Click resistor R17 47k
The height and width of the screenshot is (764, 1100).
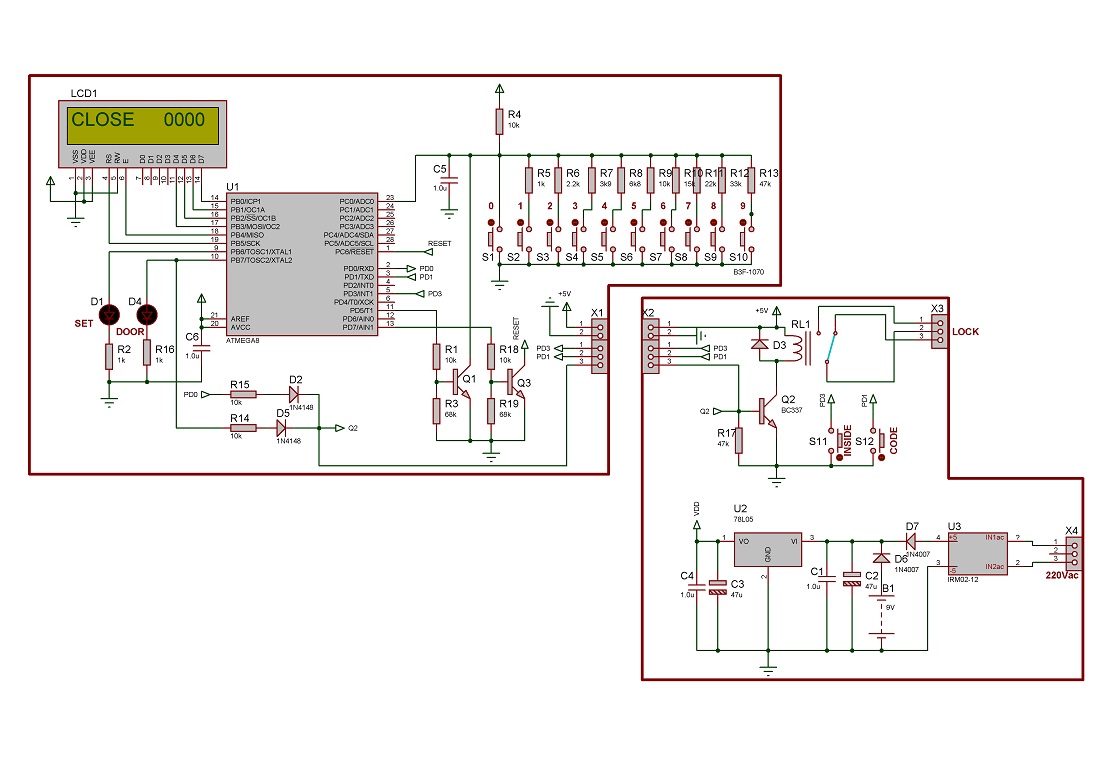[739, 441]
